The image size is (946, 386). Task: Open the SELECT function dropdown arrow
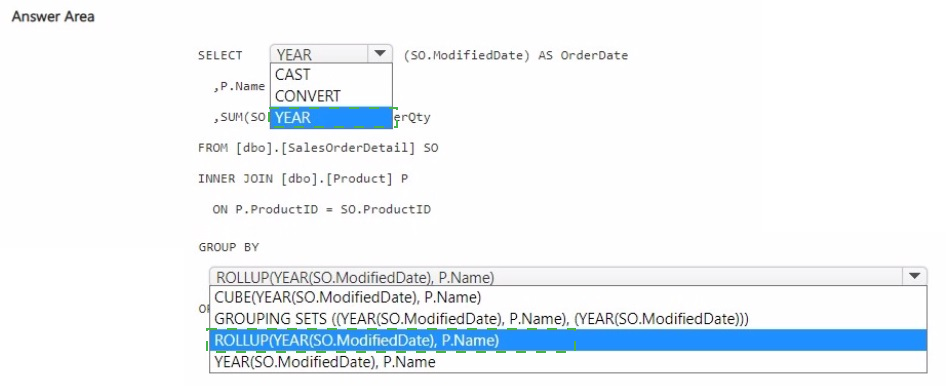(x=379, y=54)
